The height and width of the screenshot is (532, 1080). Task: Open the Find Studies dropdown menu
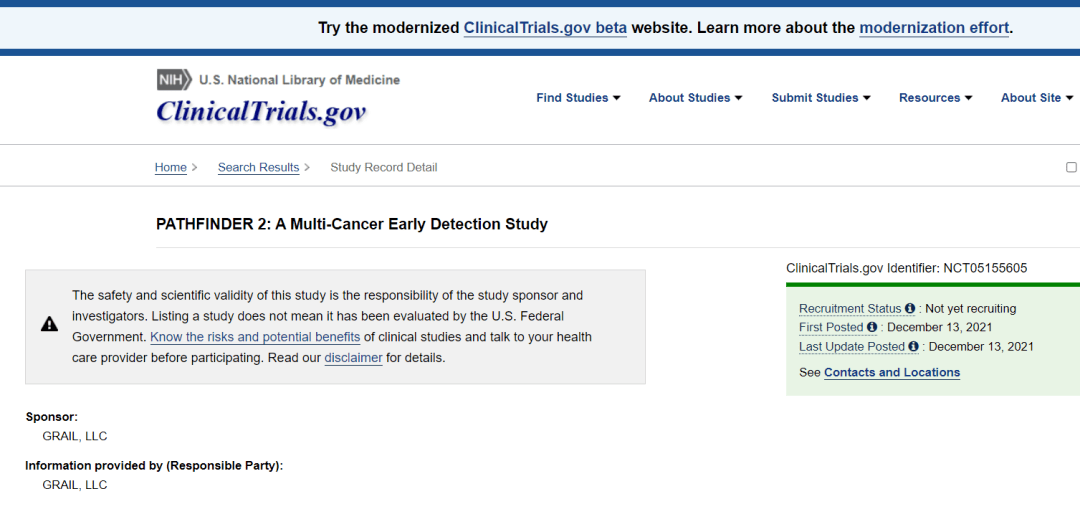click(x=578, y=98)
